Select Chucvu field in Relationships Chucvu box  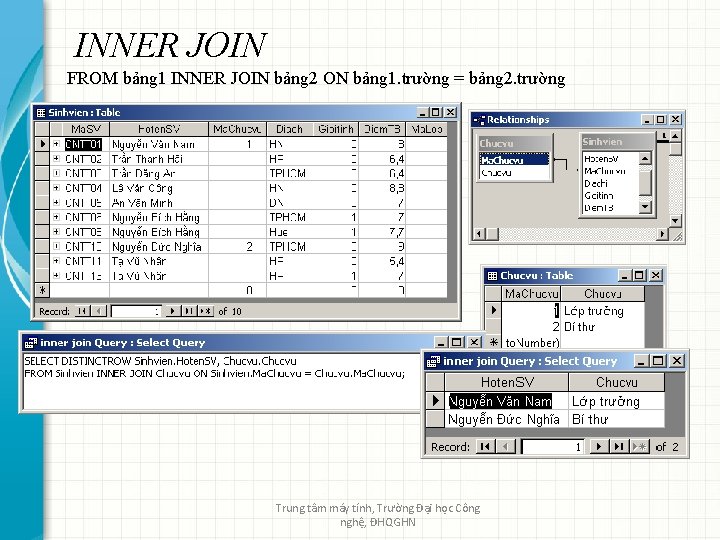513,173
